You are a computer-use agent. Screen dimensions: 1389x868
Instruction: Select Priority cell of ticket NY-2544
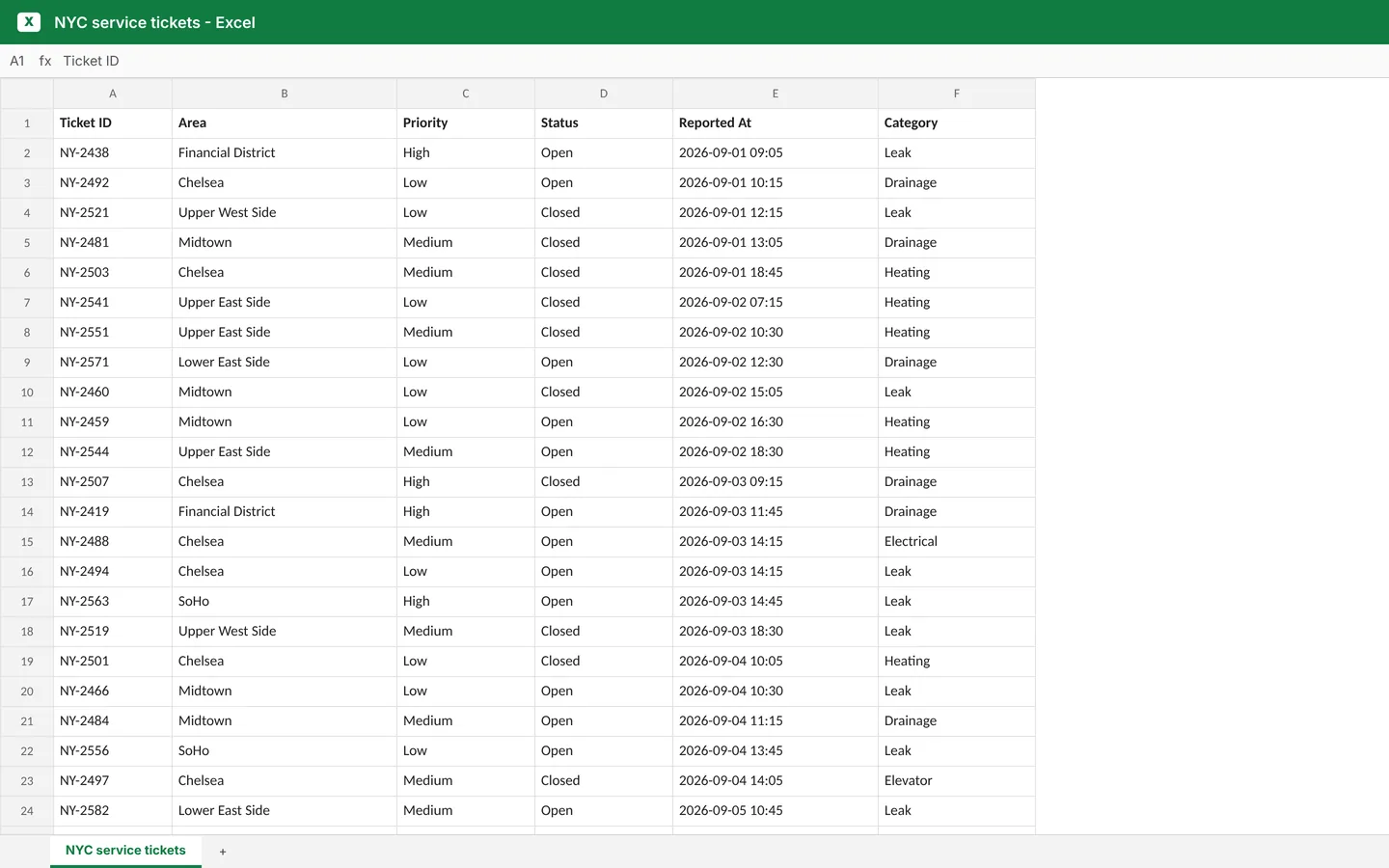[466, 452]
